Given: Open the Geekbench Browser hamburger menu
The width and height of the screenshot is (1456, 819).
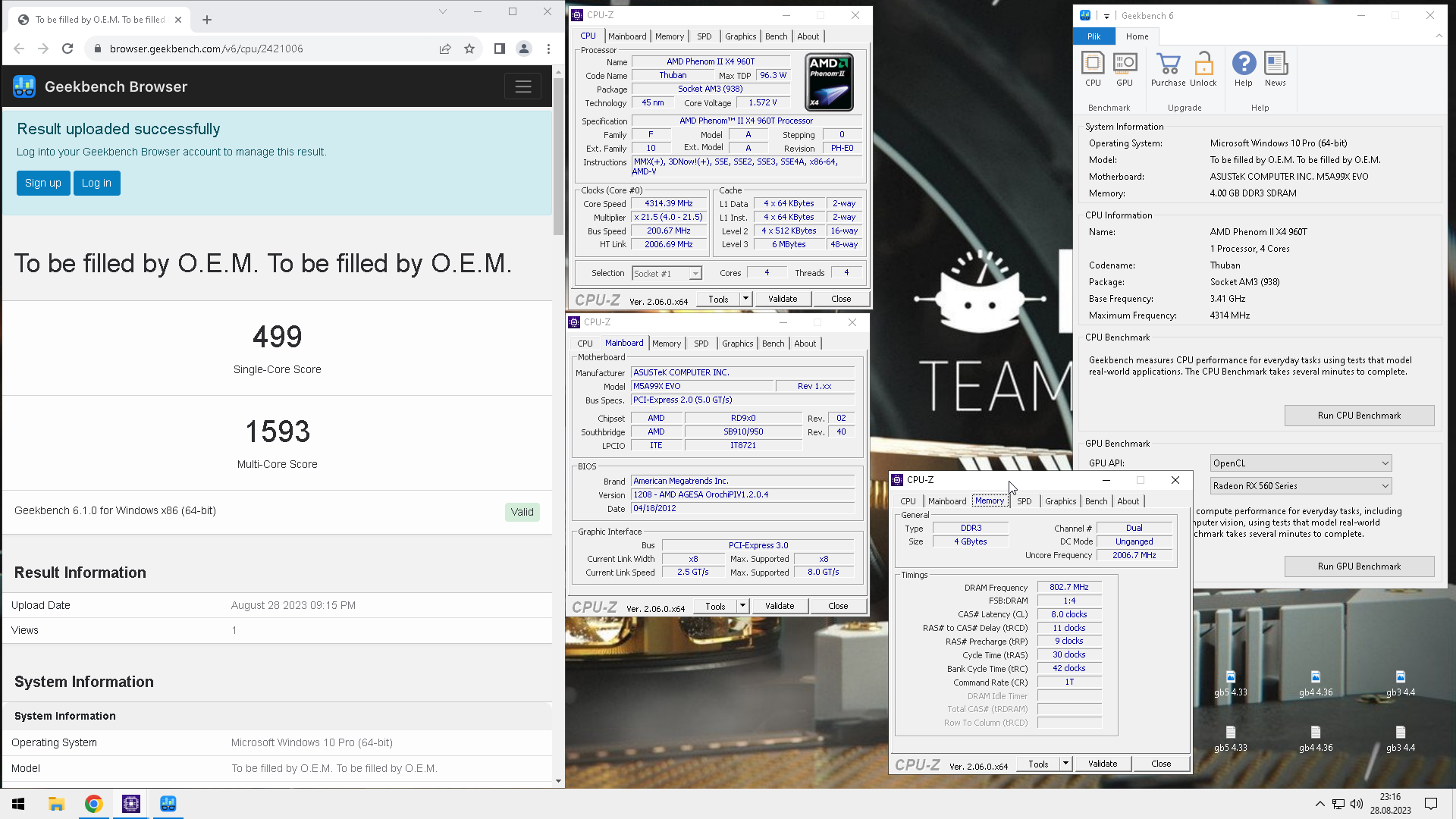Looking at the screenshot, I should (x=523, y=86).
